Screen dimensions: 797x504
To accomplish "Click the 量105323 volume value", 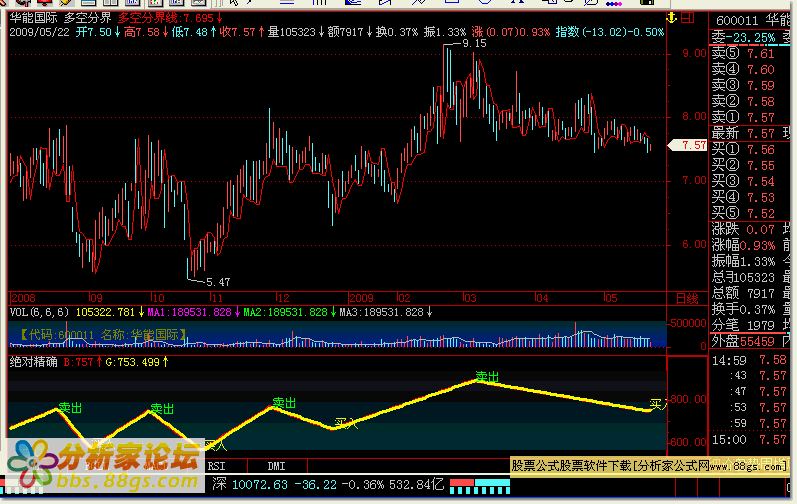I will point(296,32).
